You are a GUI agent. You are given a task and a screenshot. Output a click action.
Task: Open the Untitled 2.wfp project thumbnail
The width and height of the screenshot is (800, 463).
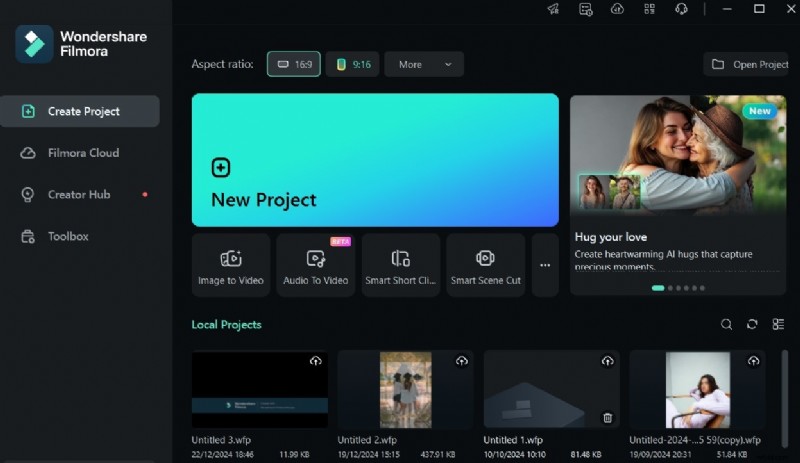tap(406, 390)
